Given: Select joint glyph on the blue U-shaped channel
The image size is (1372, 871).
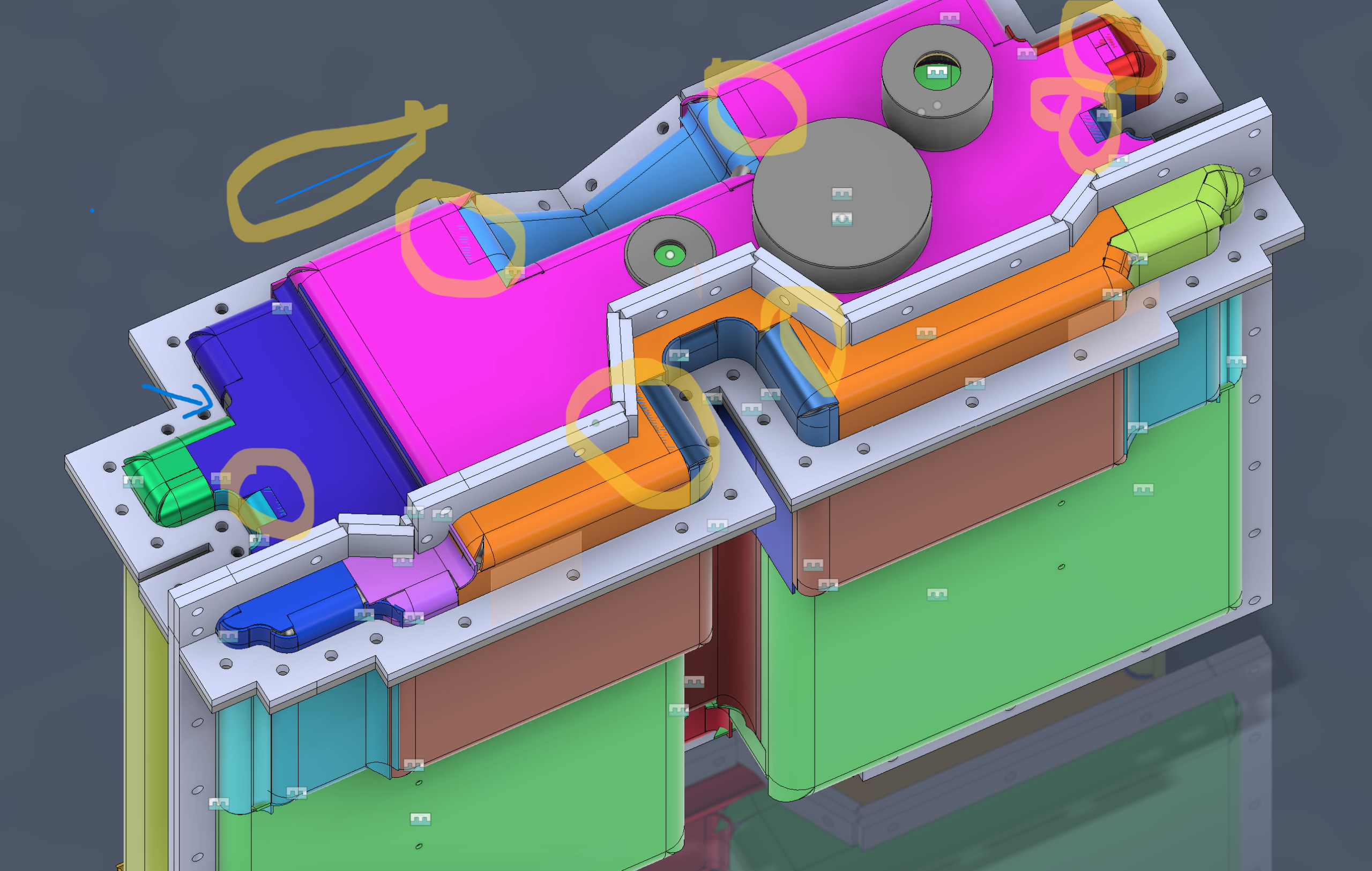Looking at the screenshot, I should pos(678,356).
